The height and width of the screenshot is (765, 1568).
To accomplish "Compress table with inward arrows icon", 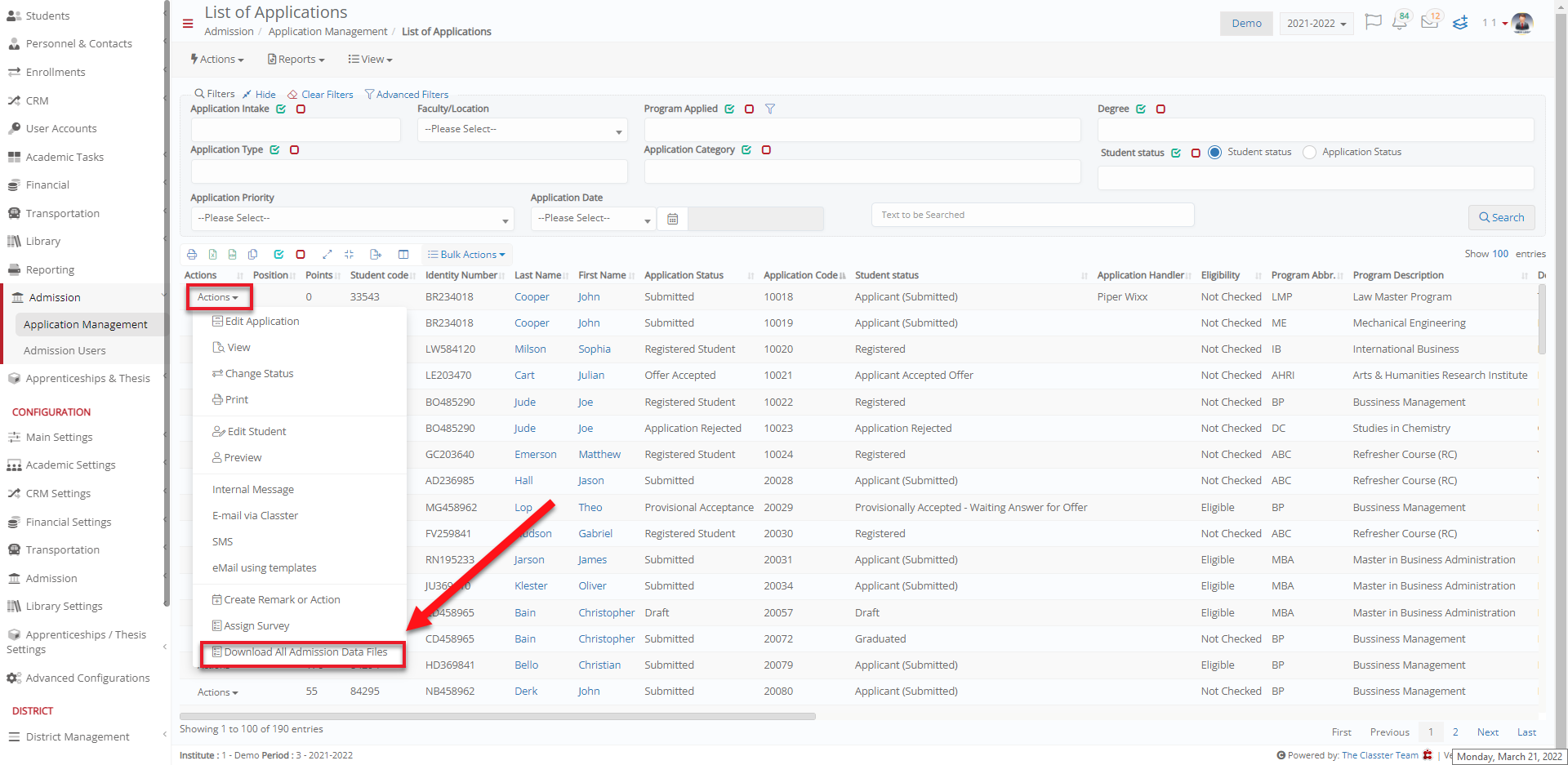I will pyautogui.click(x=349, y=254).
